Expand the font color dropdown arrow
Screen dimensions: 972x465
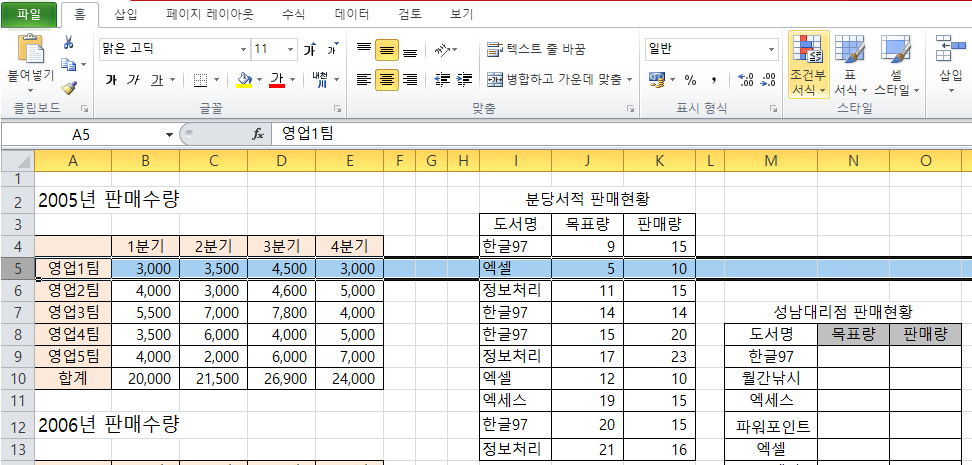pos(291,80)
